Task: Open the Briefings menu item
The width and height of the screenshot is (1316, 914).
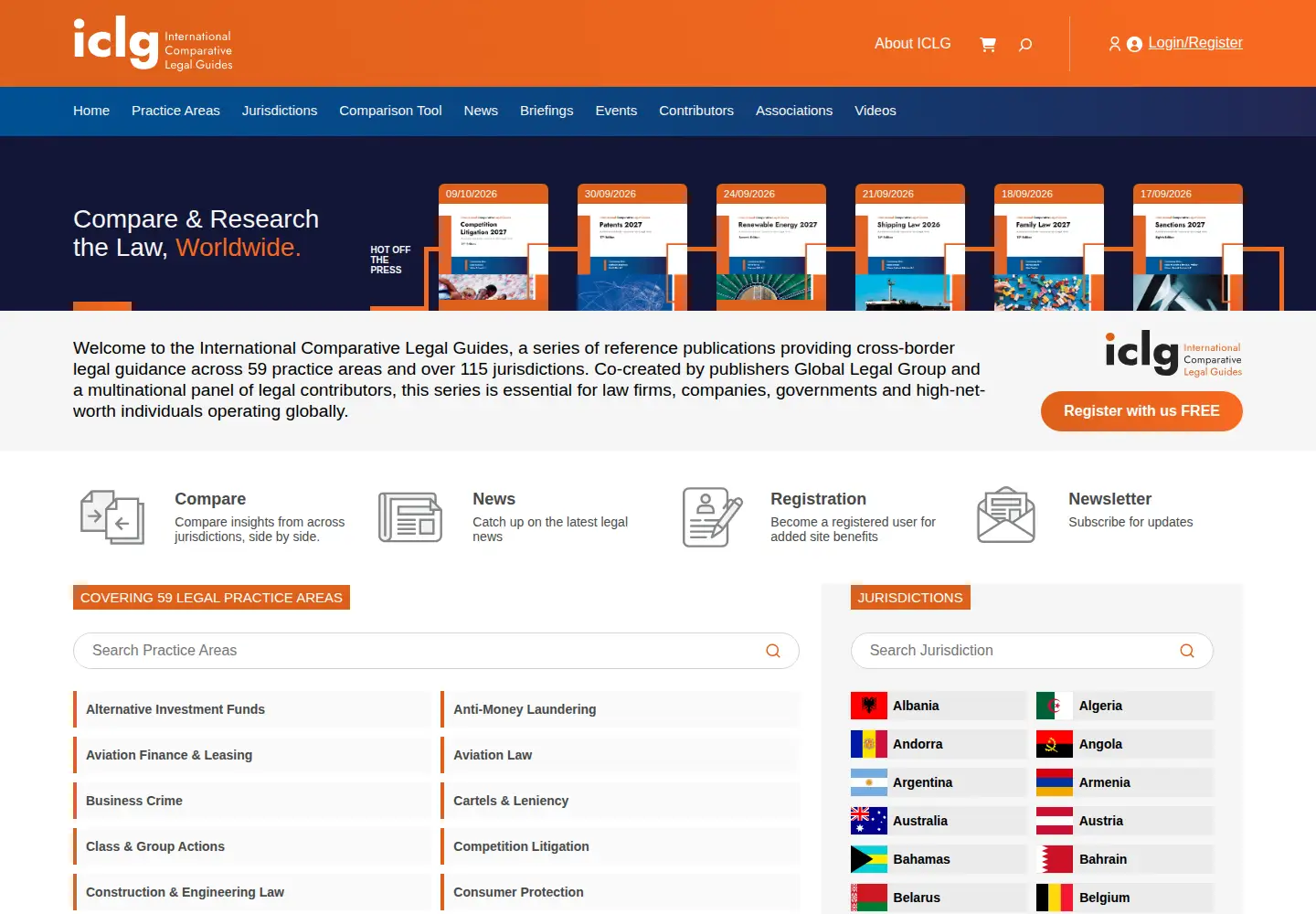Action: pyautogui.click(x=547, y=111)
